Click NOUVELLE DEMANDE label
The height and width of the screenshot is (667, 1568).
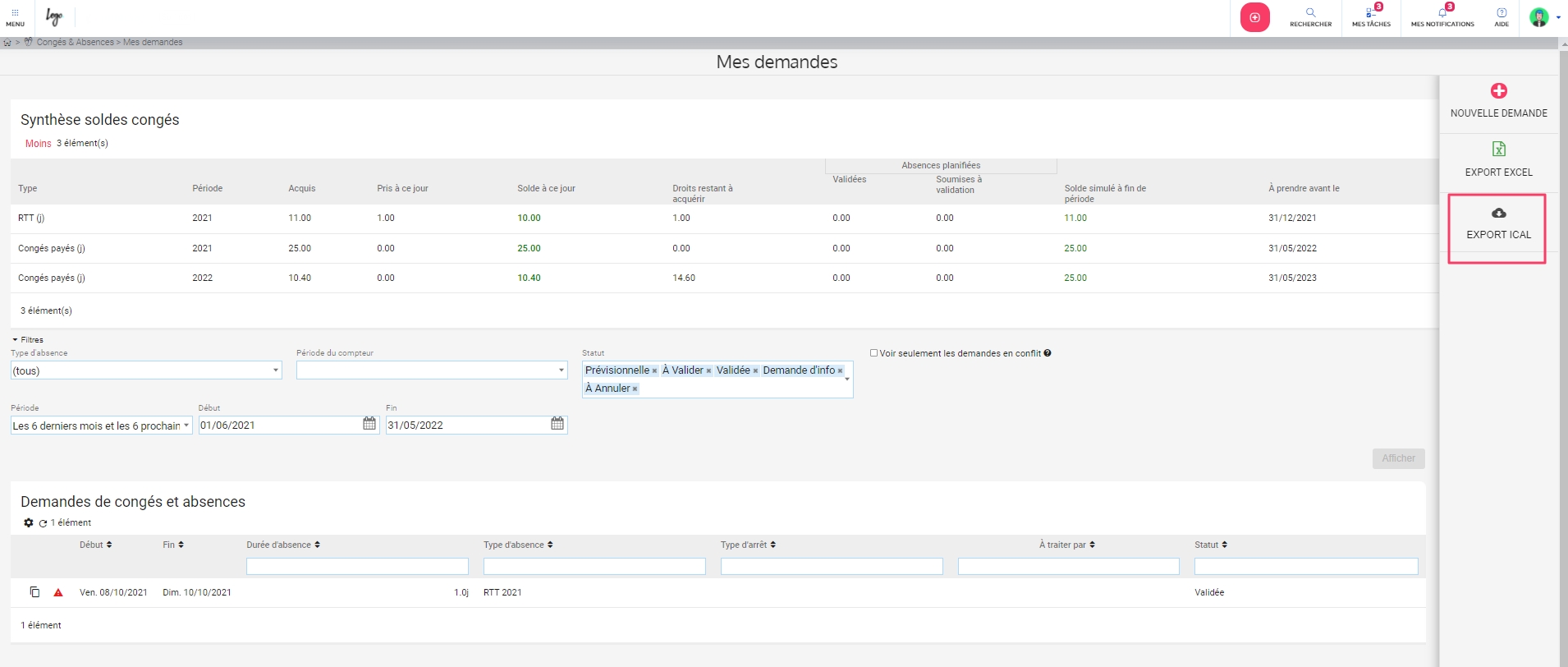tap(1499, 113)
